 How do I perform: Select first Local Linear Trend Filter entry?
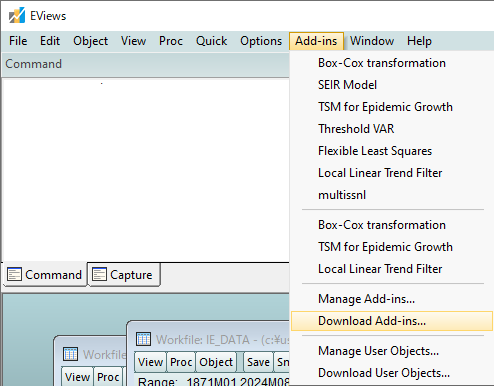pos(392,173)
